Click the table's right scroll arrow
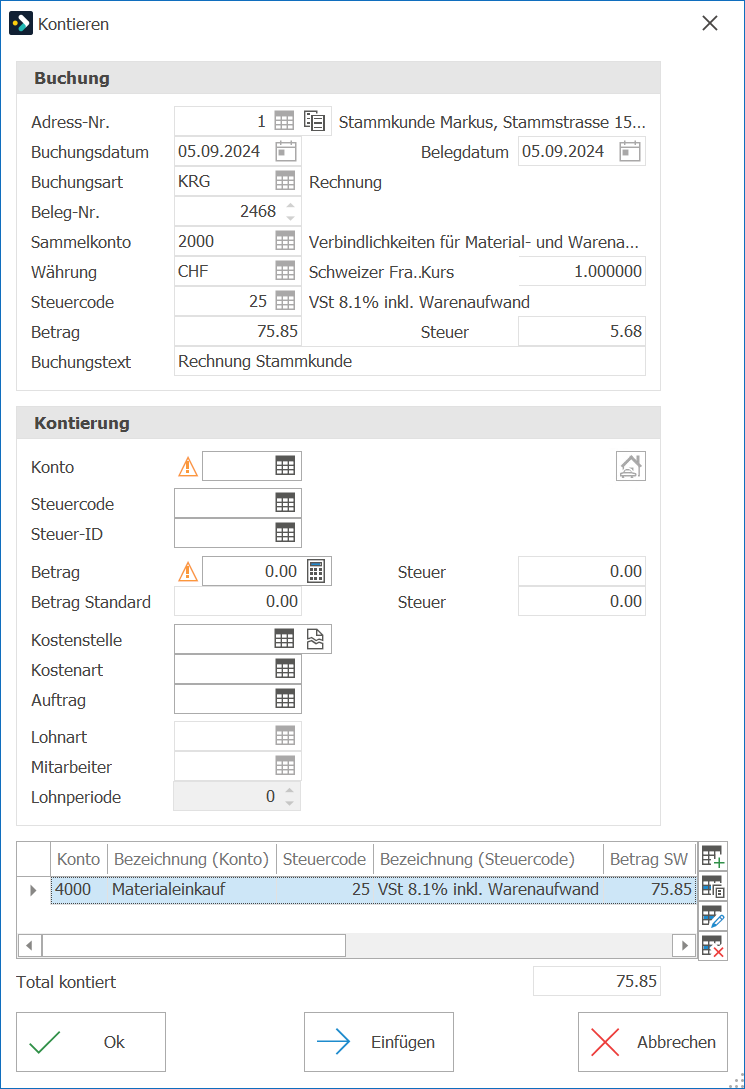 pos(685,945)
